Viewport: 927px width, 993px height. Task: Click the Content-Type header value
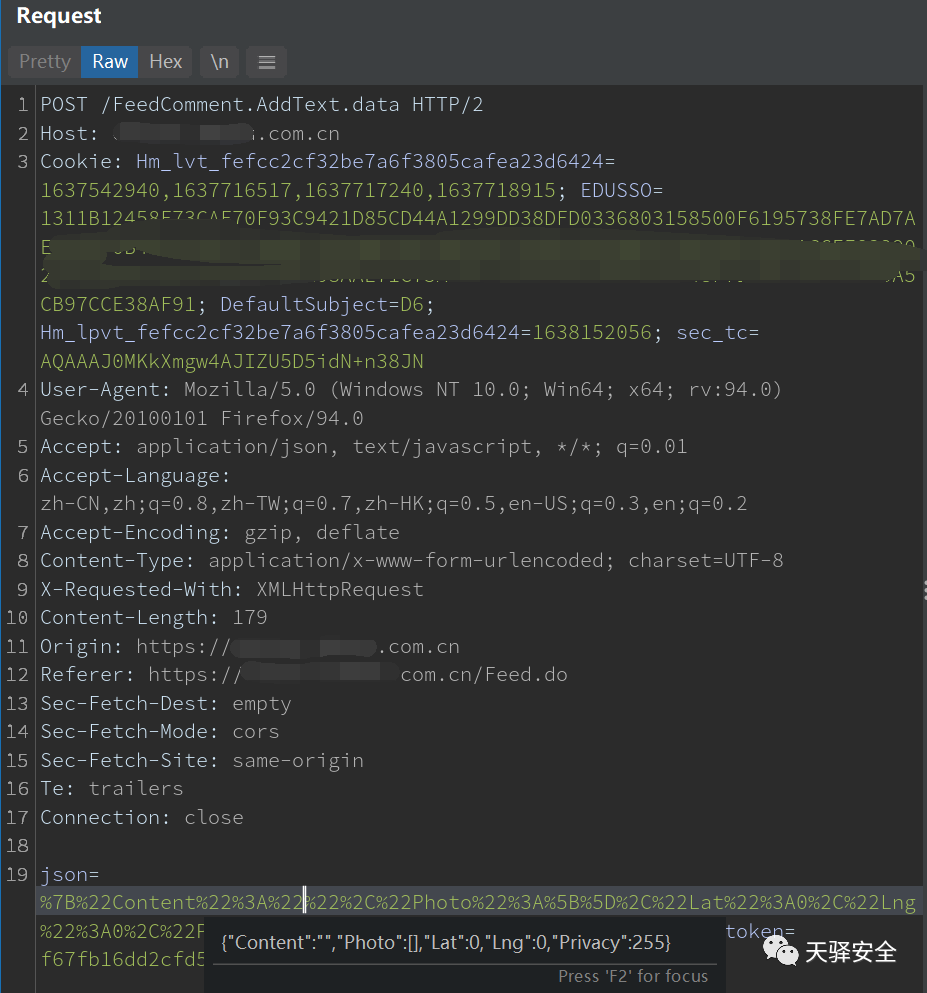(495, 561)
